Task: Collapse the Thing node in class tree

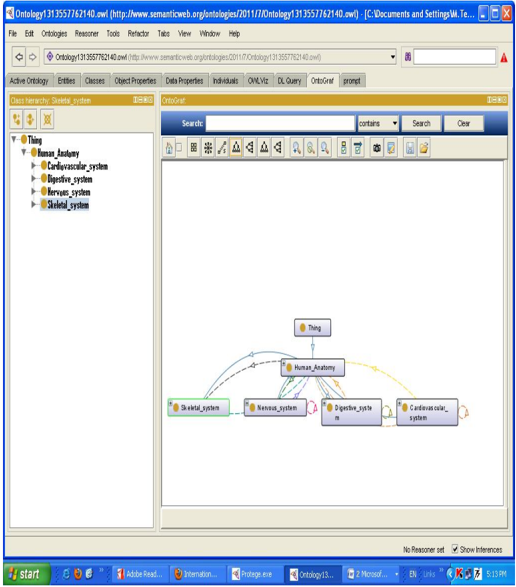Action: (x=14, y=140)
